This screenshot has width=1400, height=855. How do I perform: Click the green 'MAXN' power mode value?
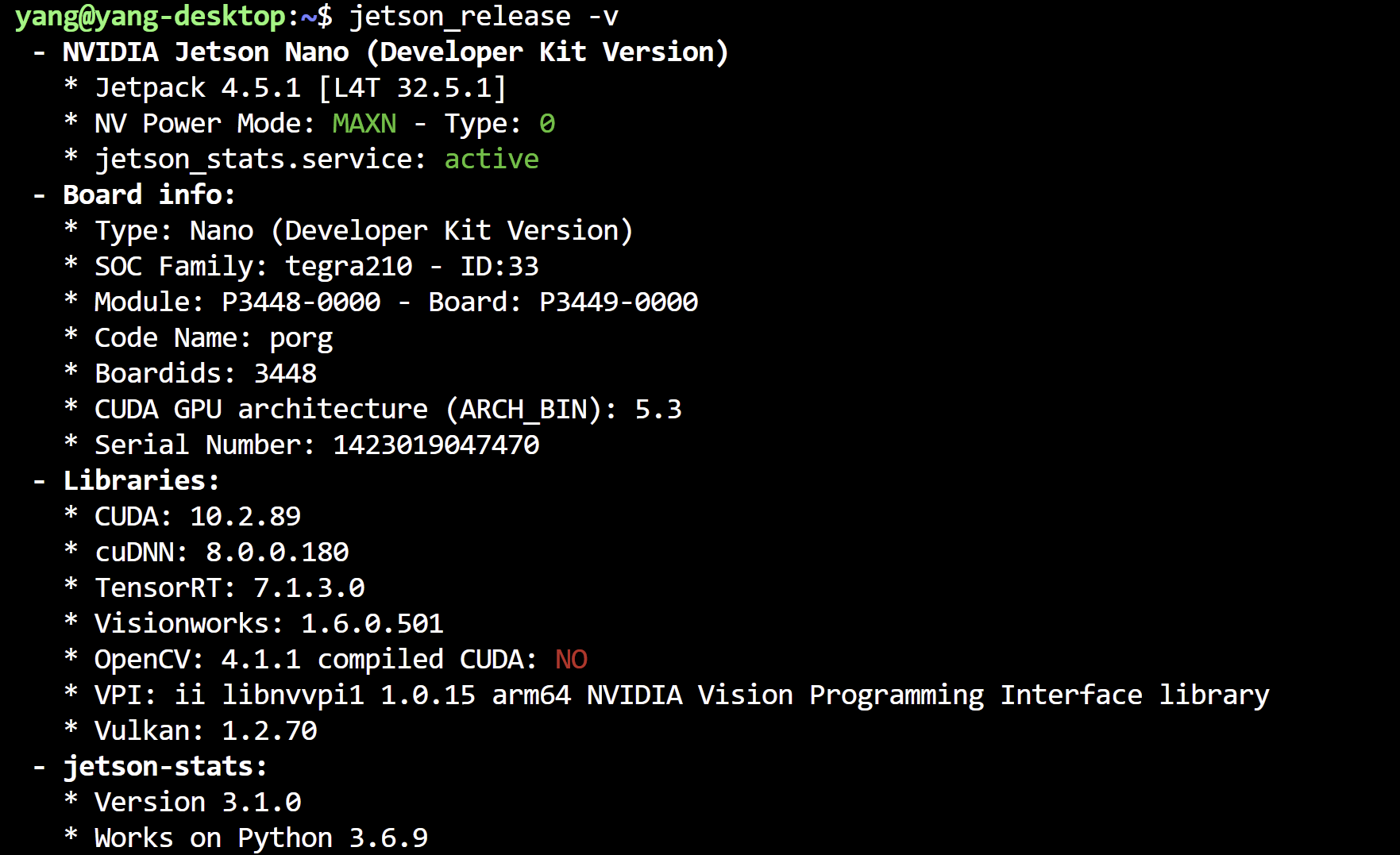coord(364,124)
